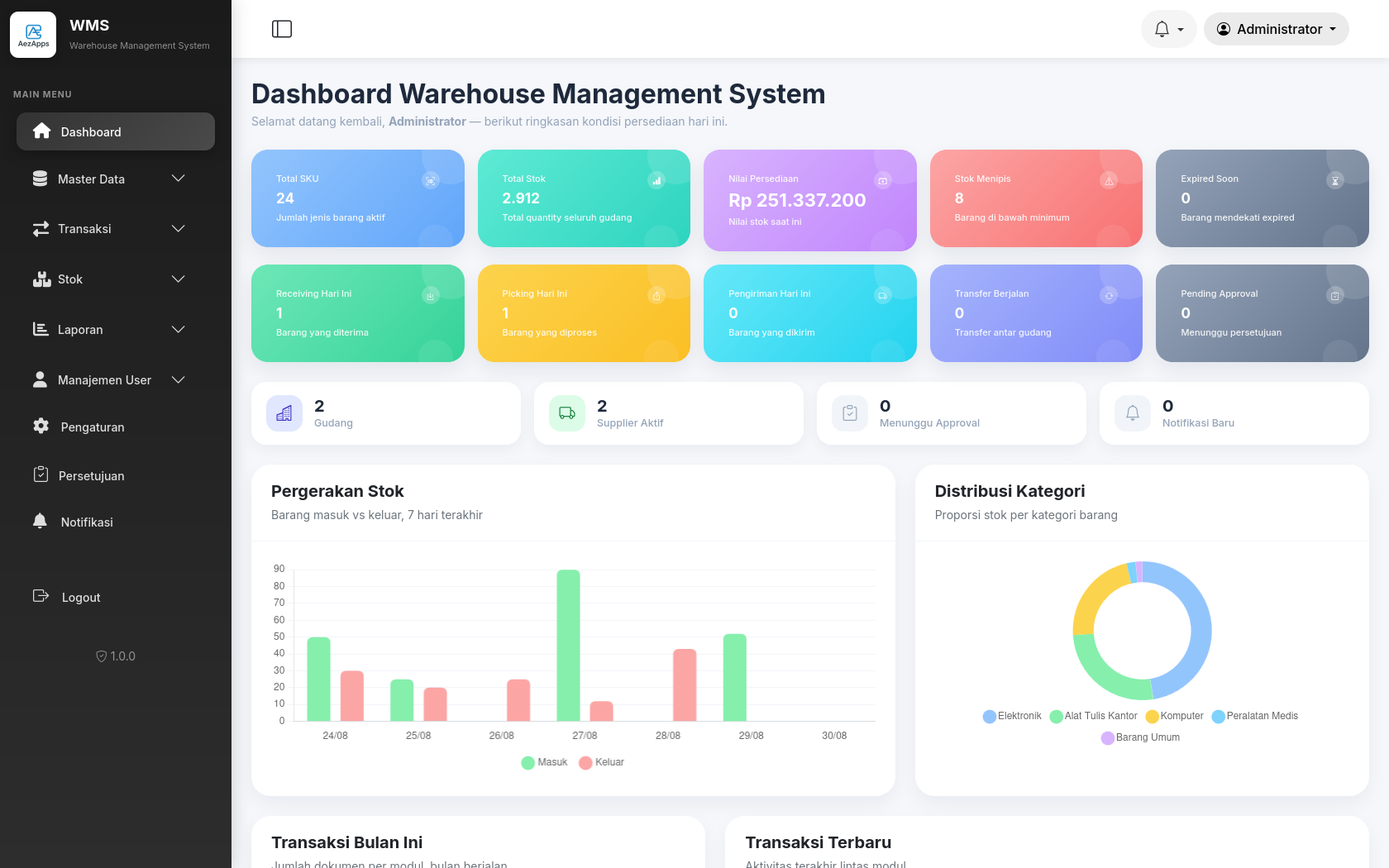
Task: Expand the Stok chevron
Action: tap(178, 279)
